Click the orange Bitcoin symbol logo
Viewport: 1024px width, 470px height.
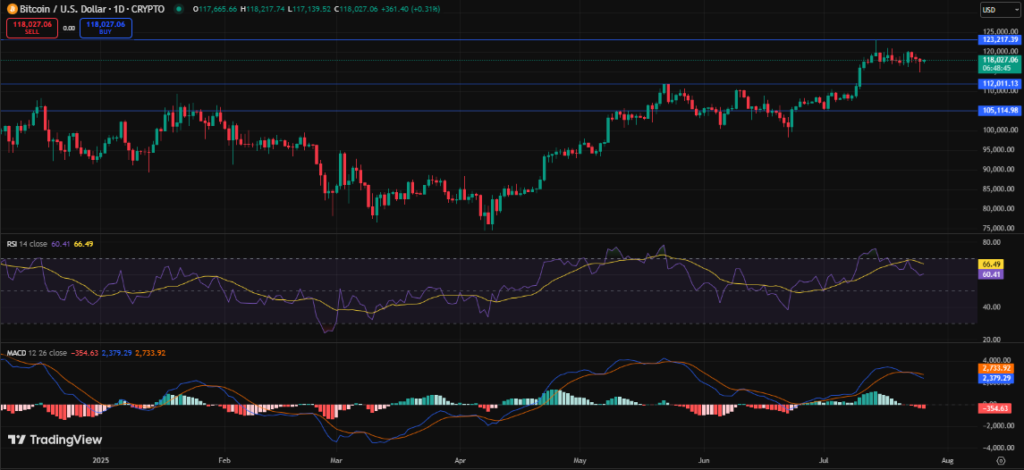(x=10, y=9)
